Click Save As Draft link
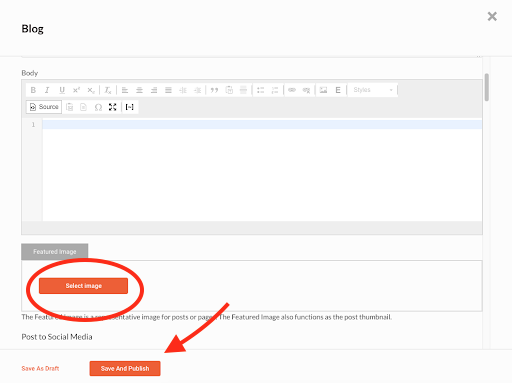The width and height of the screenshot is (512, 383). (x=40, y=368)
